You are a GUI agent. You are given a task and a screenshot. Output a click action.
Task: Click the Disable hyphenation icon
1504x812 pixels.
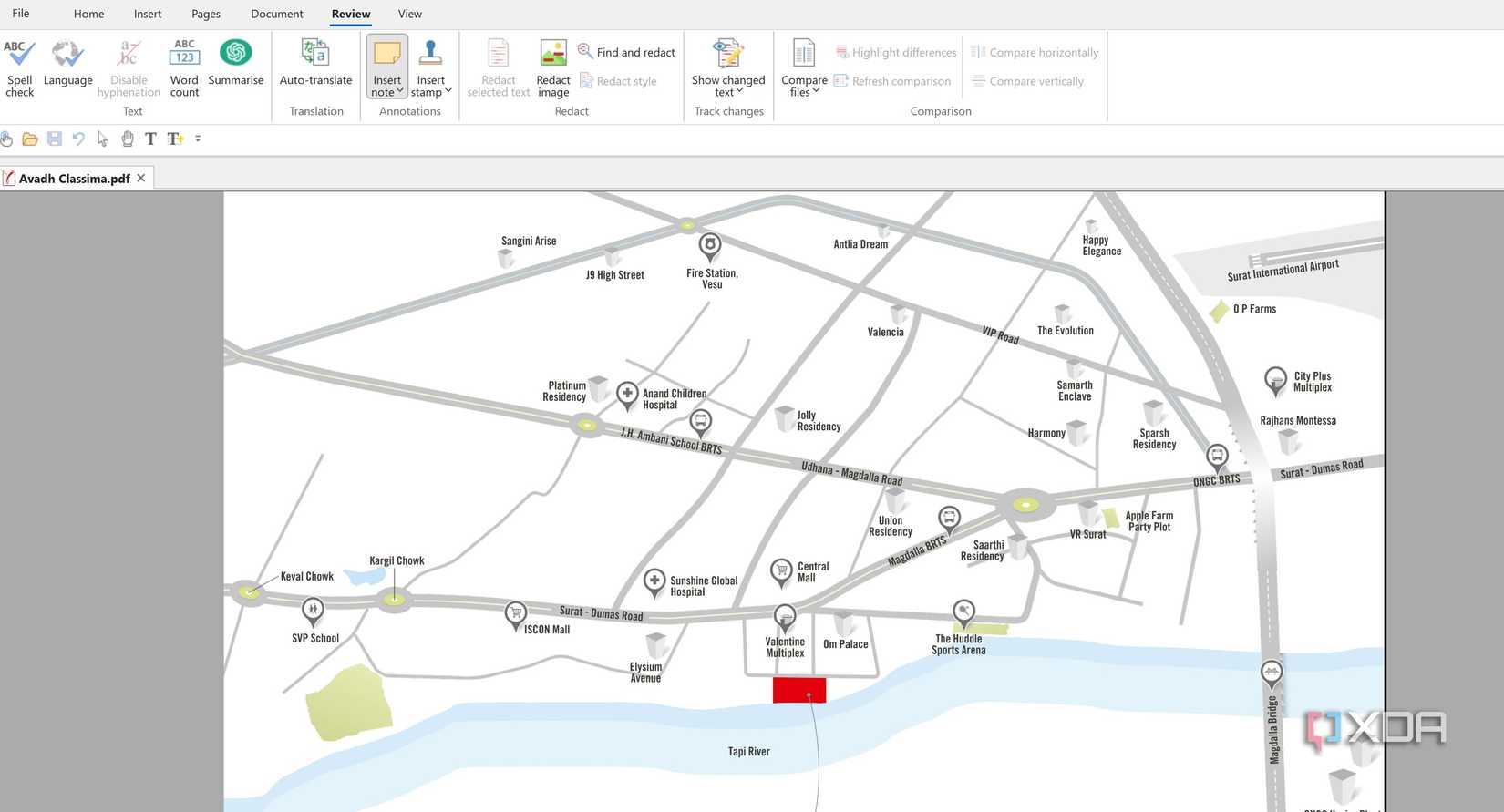(x=129, y=52)
